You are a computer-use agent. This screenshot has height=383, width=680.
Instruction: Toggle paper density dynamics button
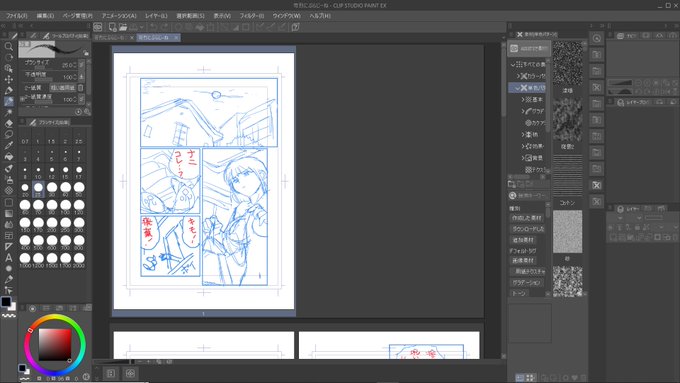click(x=82, y=99)
